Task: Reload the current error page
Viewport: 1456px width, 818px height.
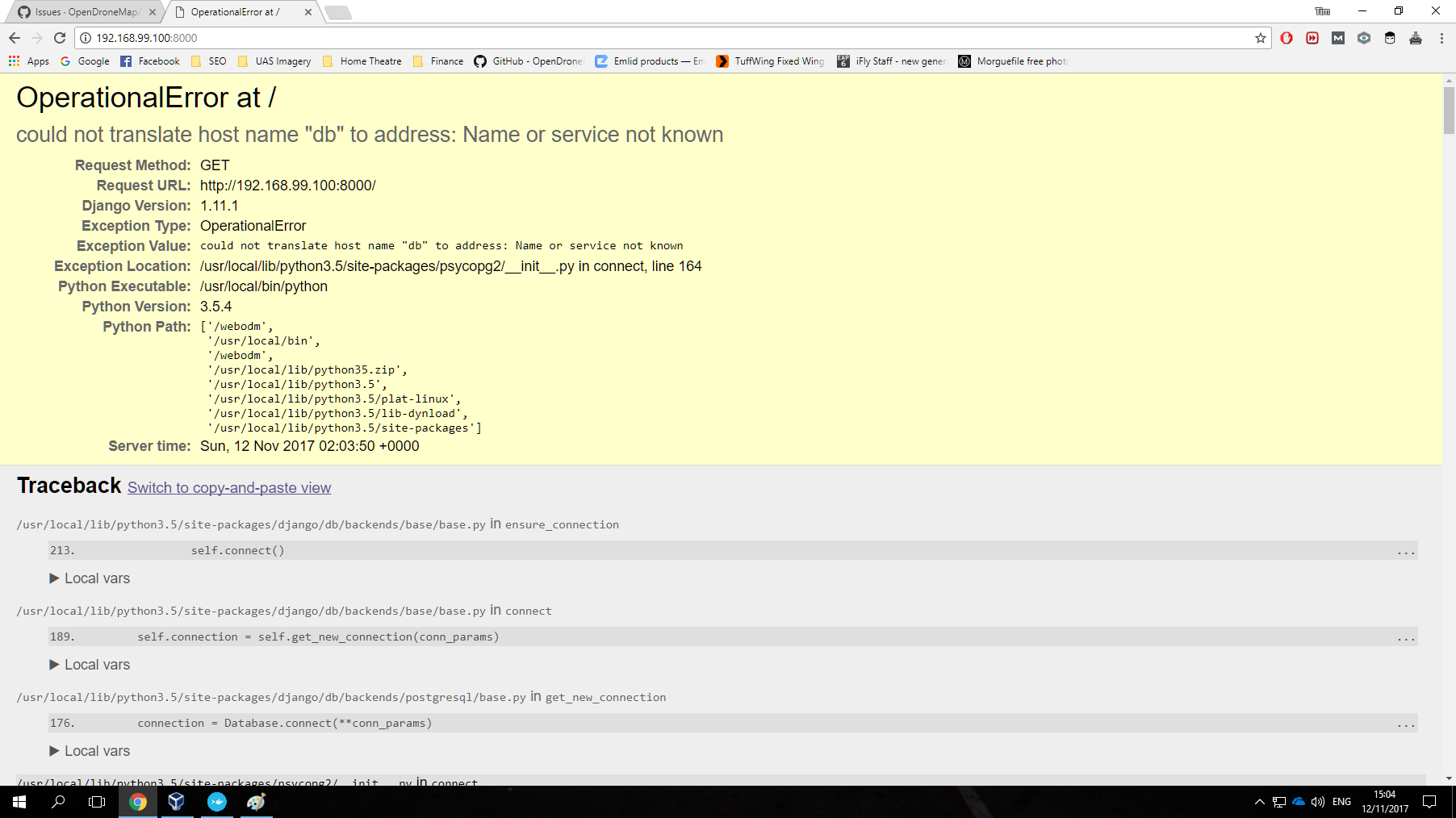Action: coord(60,38)
